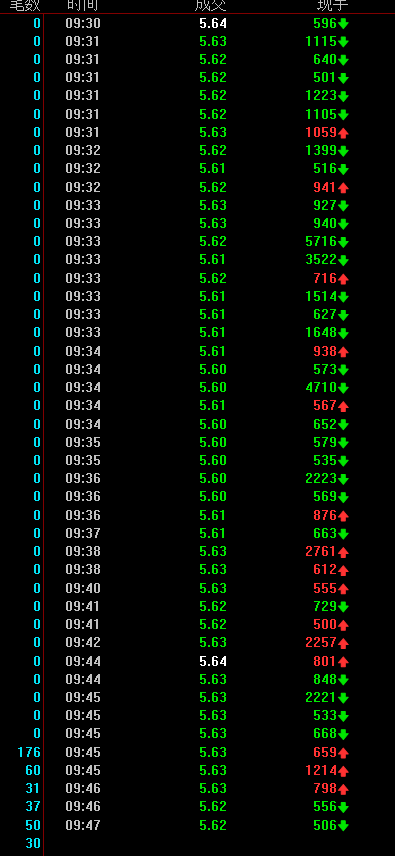Click the red up arrow beside volume 716
The image size is (395, 856).
343,278
